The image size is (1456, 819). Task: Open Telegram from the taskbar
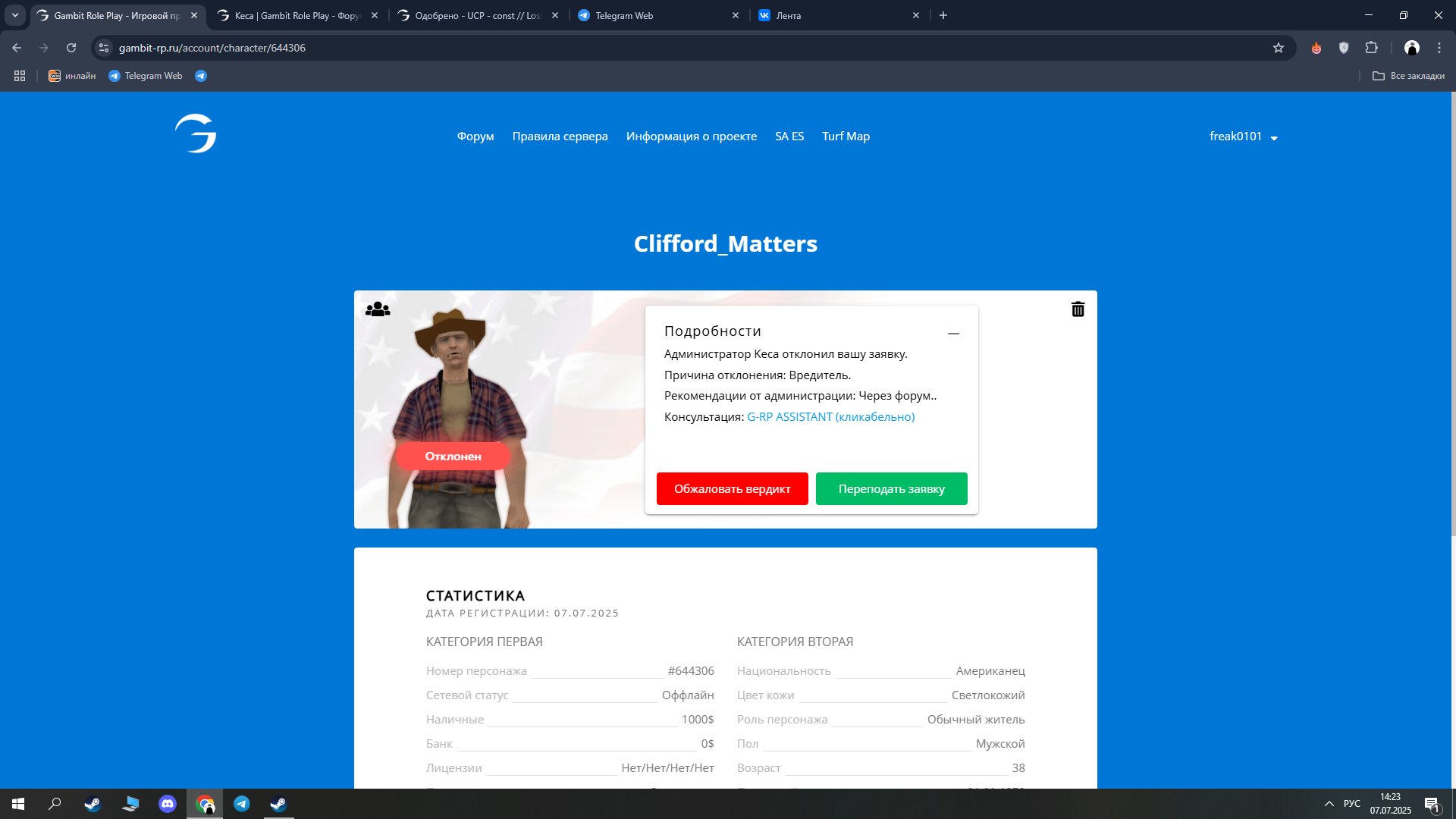pos(242,804)
